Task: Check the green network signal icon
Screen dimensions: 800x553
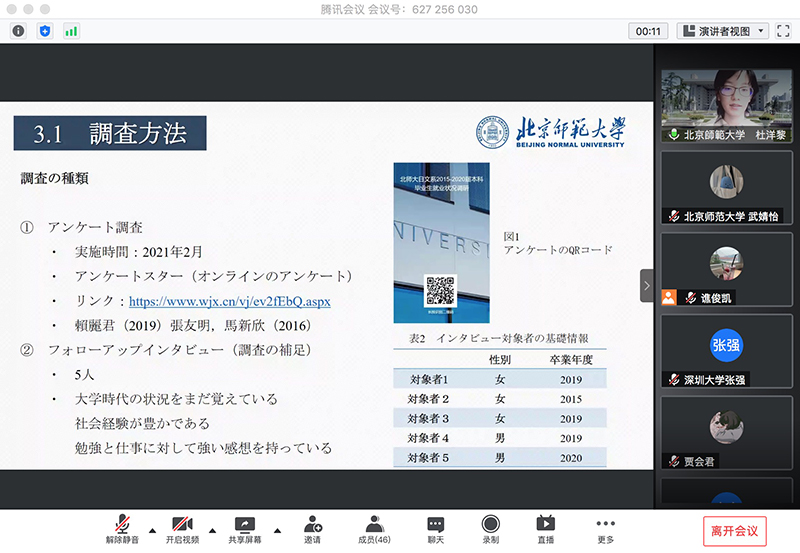Action: click(x=71, y=31)
